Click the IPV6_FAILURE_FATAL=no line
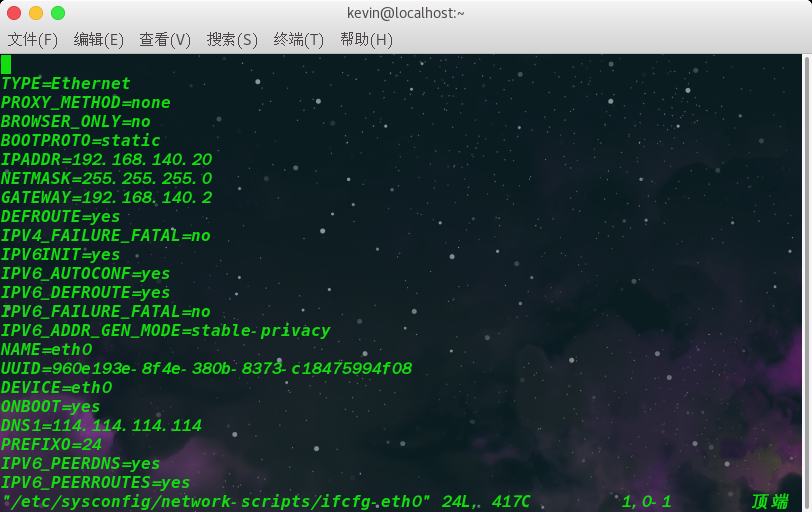The height and width of the screenshot is (512, 812). coord(106,312)
